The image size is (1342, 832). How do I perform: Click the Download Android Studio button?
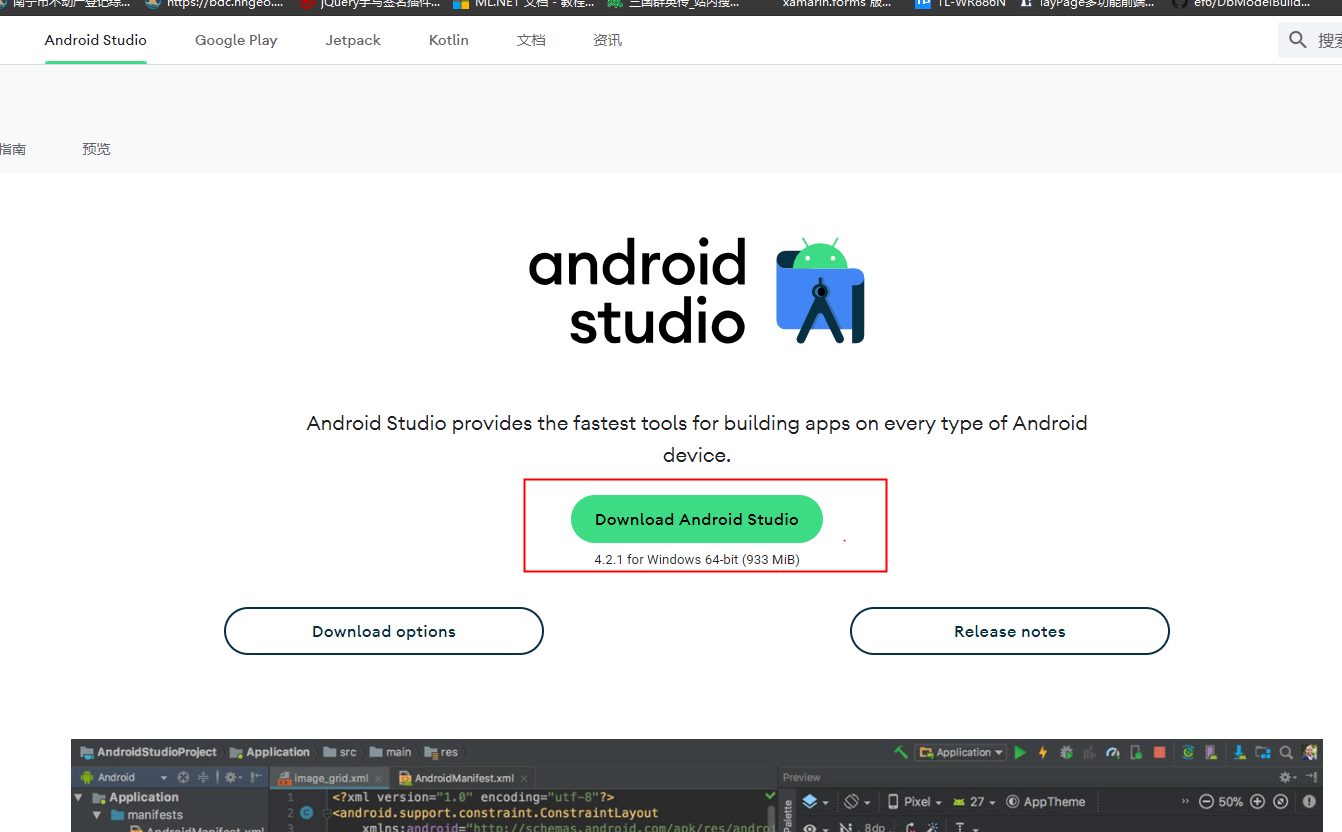pos(697,519)
